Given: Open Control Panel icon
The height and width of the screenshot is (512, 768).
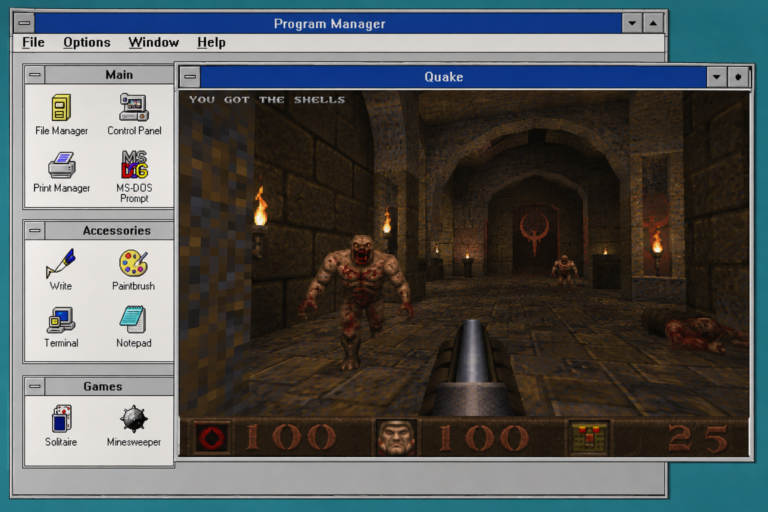Looking at the screenshot, I should click(134, 114).
